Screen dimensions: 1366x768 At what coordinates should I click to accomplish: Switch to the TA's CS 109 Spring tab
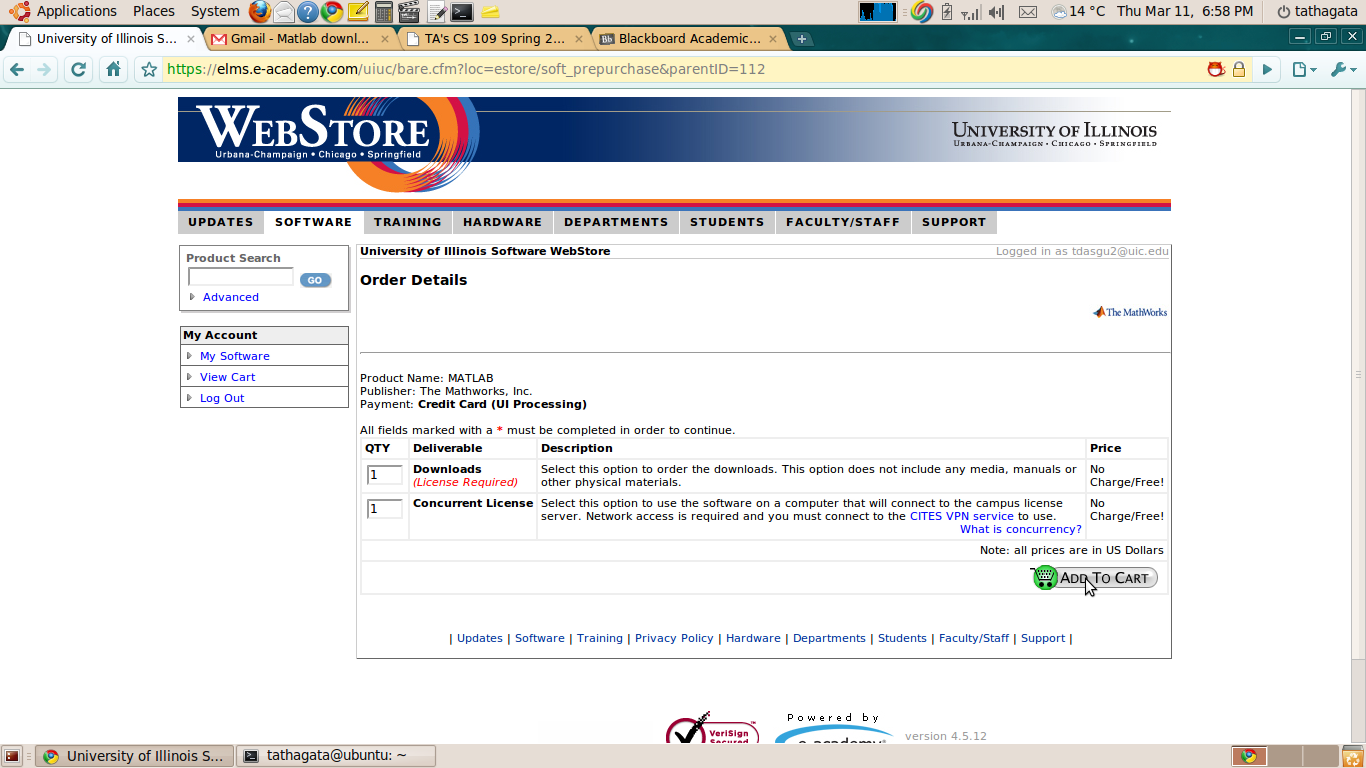(x=495, y=39)
